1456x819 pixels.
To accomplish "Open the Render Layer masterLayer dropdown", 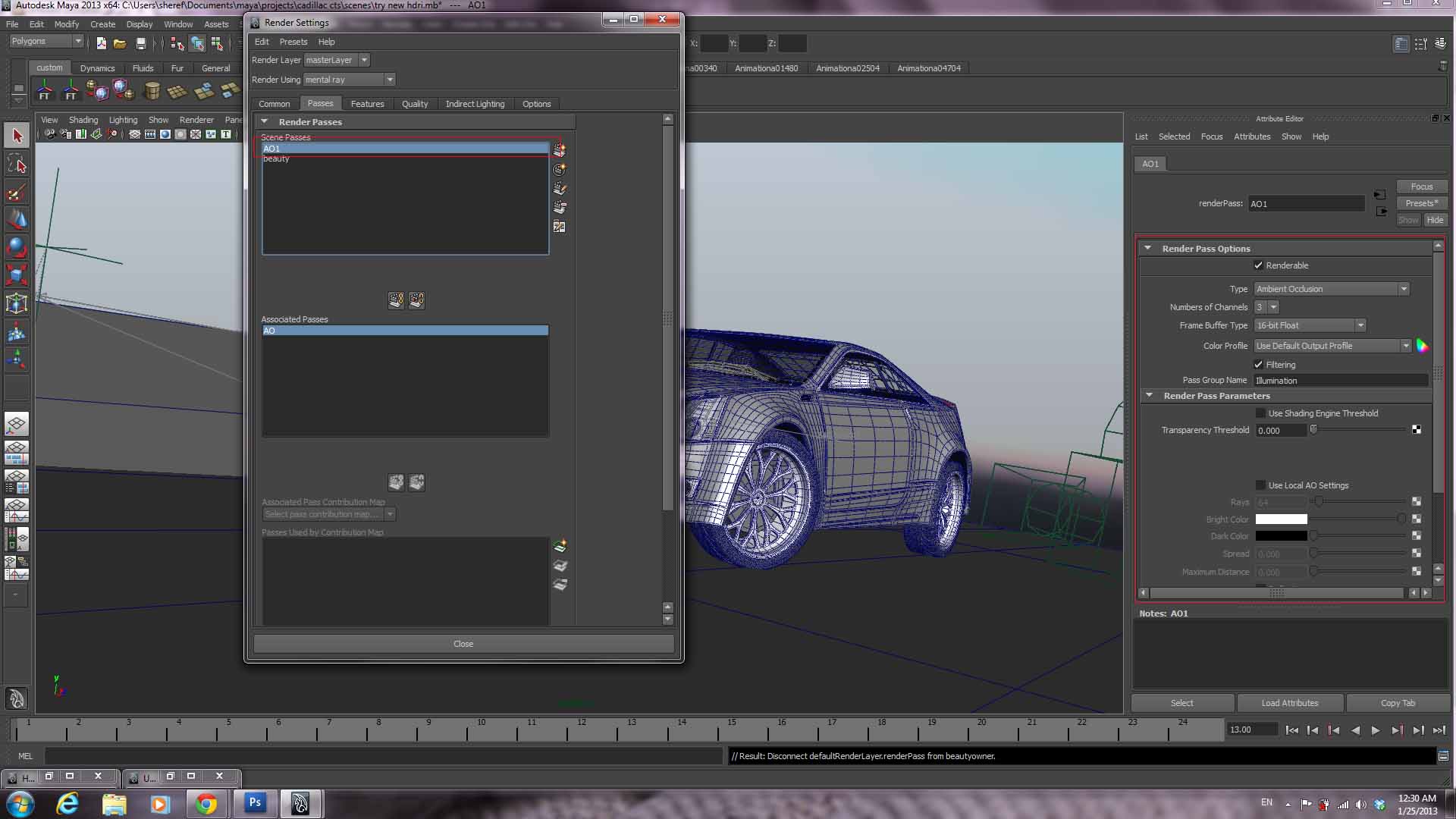I will pyautogui.click(x=337, y=60).
